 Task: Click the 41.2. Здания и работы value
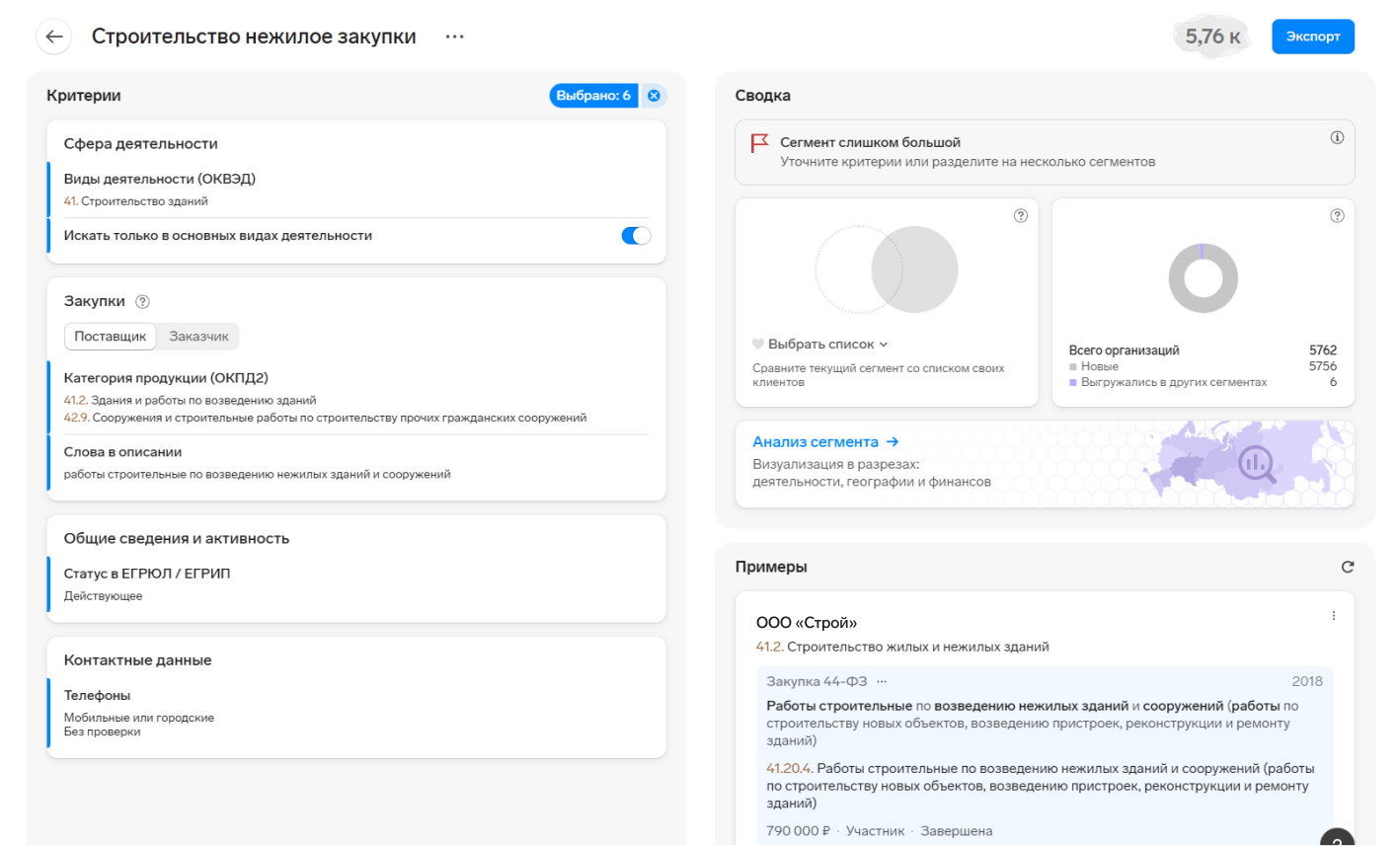[191, 401]
